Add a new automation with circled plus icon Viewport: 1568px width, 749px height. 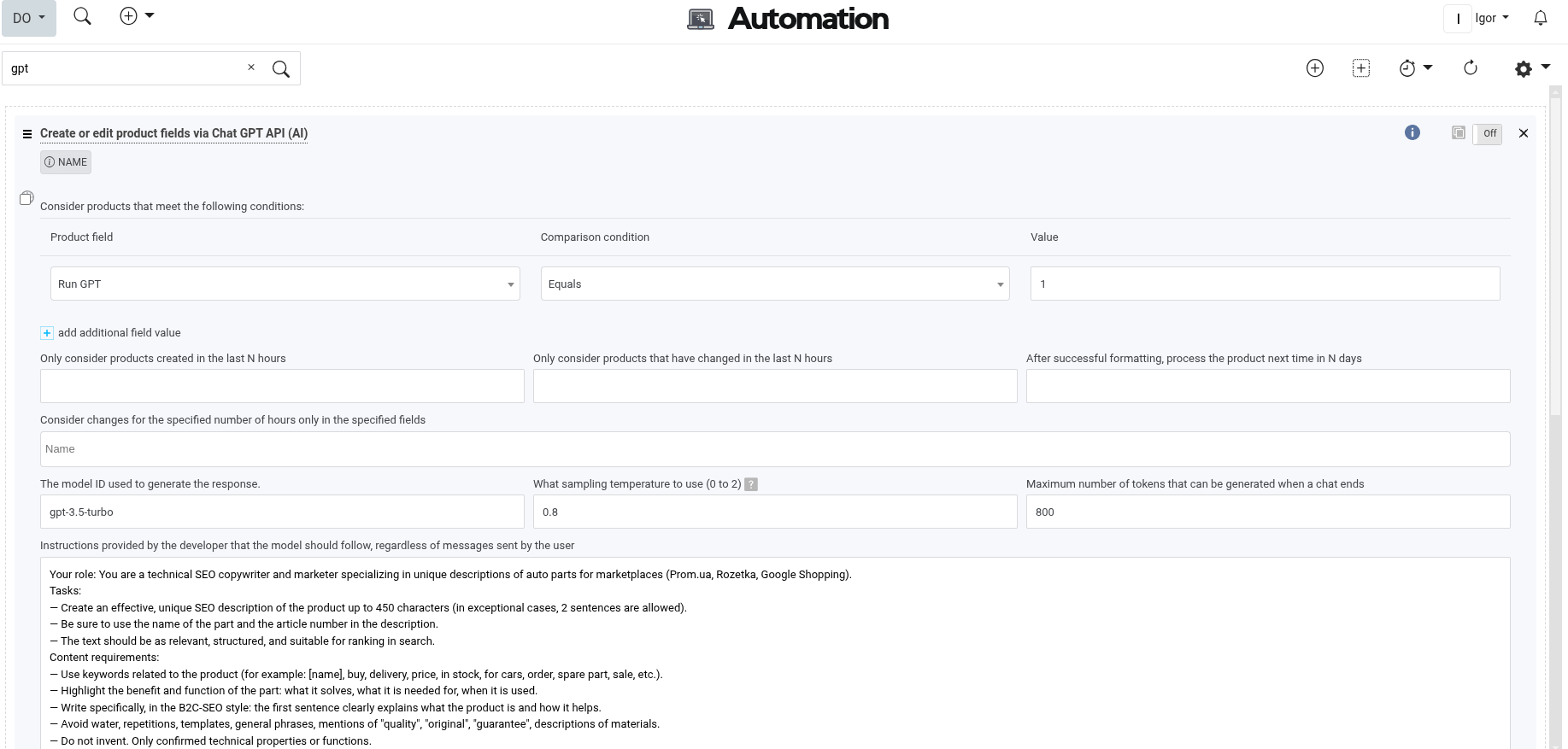[x=1315, y=68]
